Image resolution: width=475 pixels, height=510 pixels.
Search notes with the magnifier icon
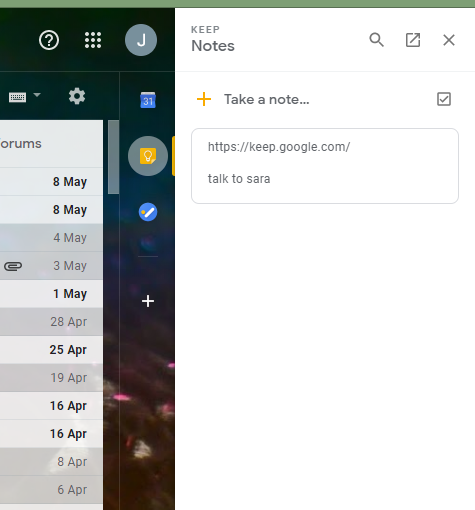point(377,40)
